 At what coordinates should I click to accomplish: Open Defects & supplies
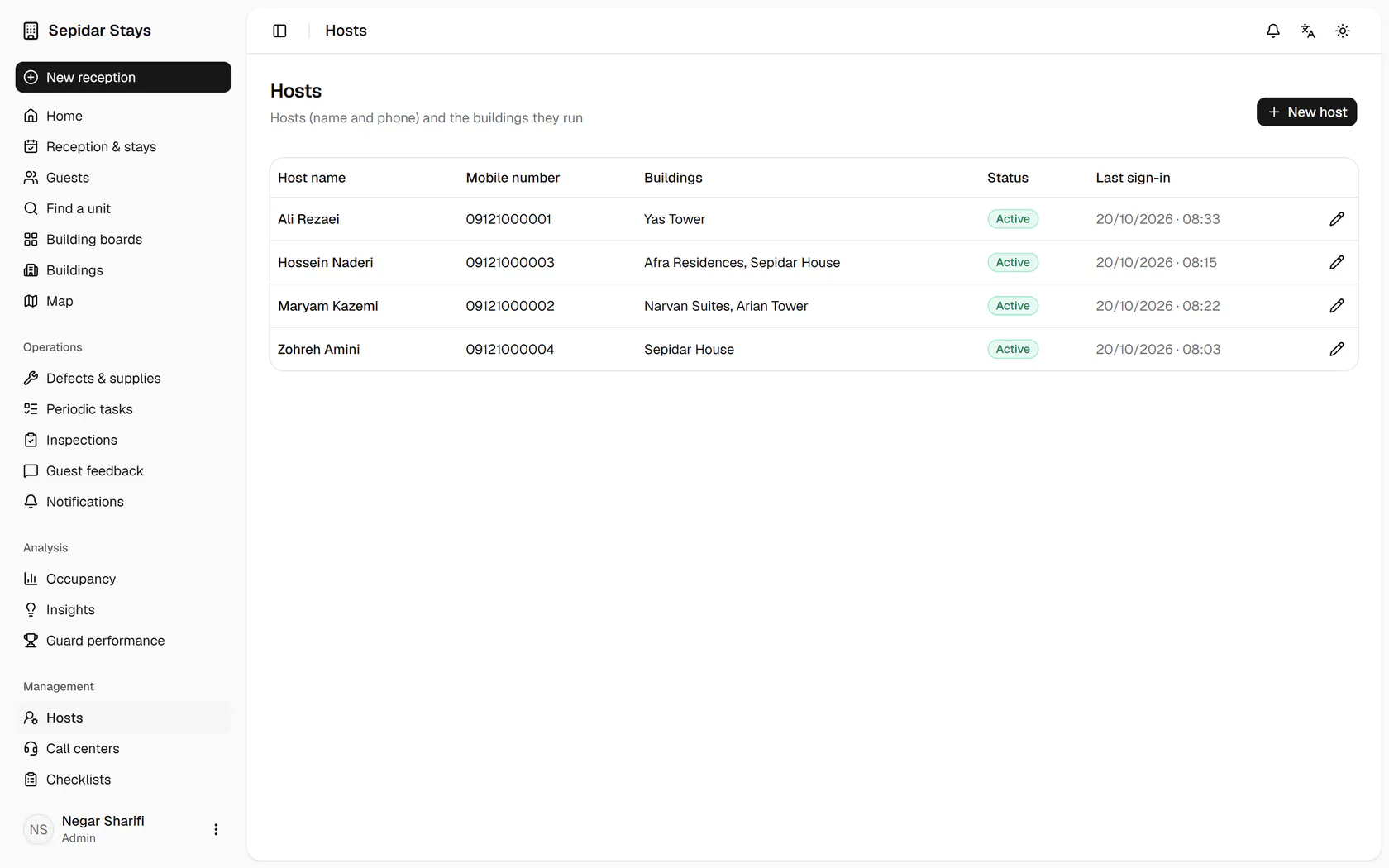pyautogui.click(x=123, y=378)
